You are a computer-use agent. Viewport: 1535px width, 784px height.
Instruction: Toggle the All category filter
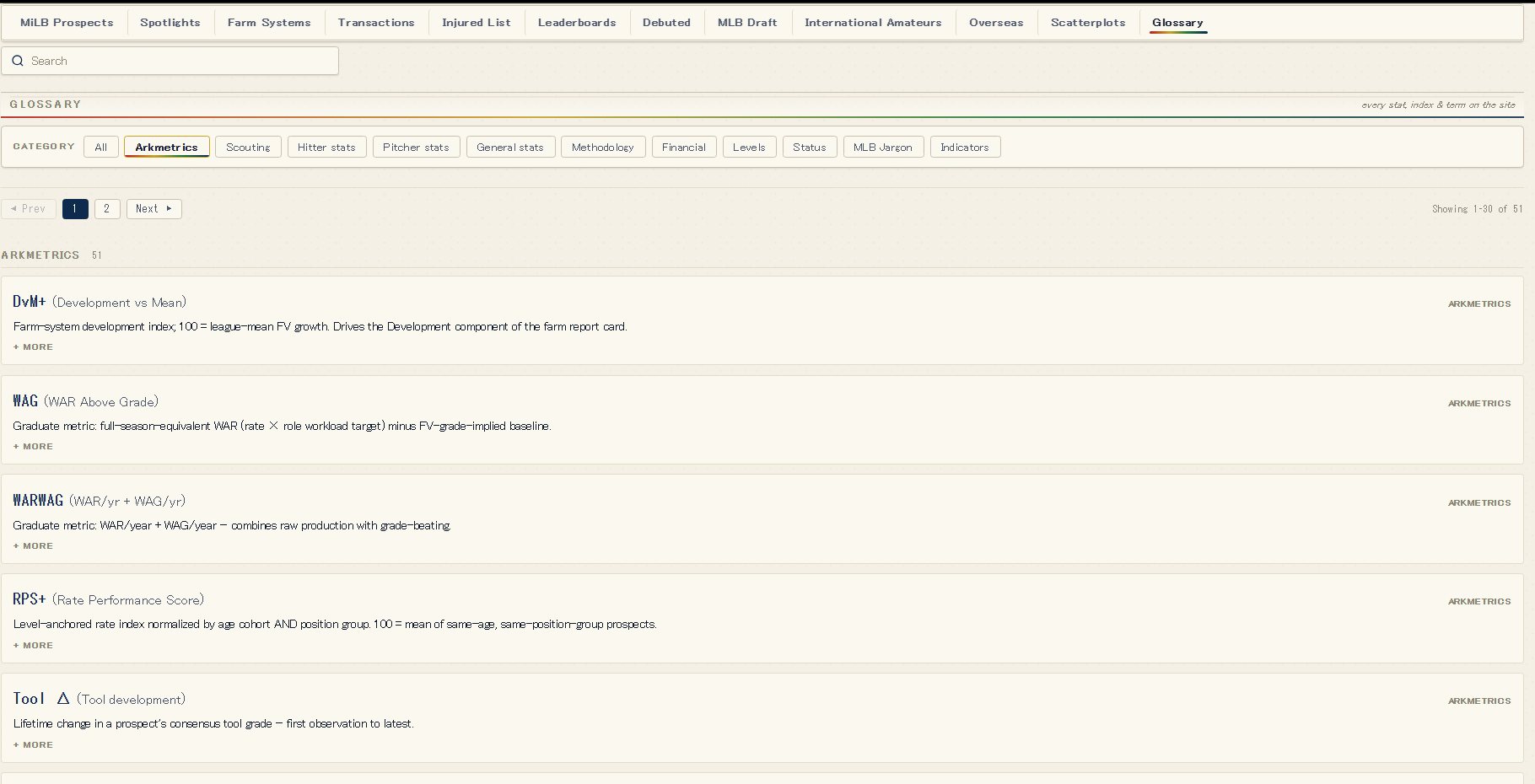tap(101, 147)
